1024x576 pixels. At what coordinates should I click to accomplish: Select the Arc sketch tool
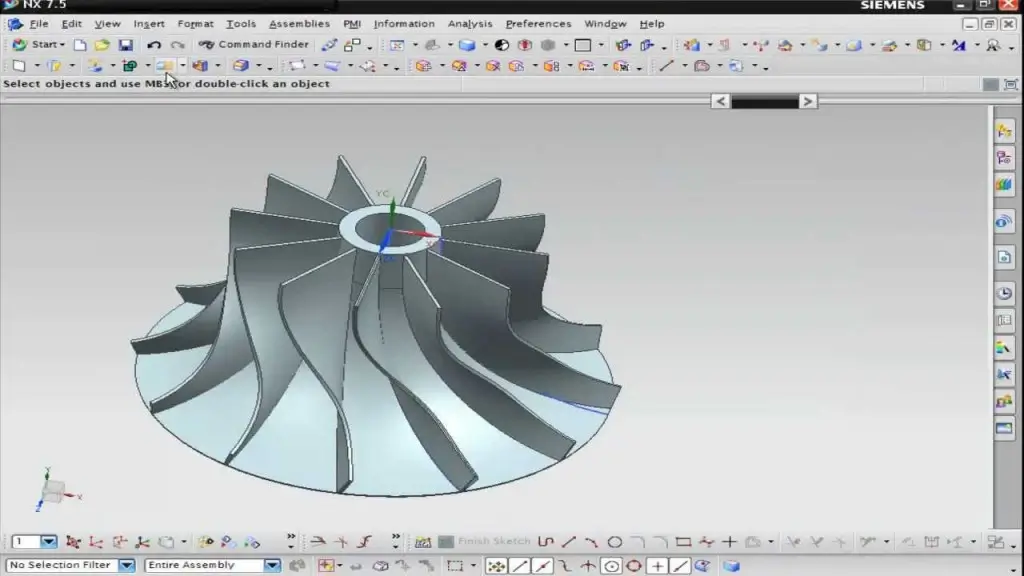click(593, 541)
